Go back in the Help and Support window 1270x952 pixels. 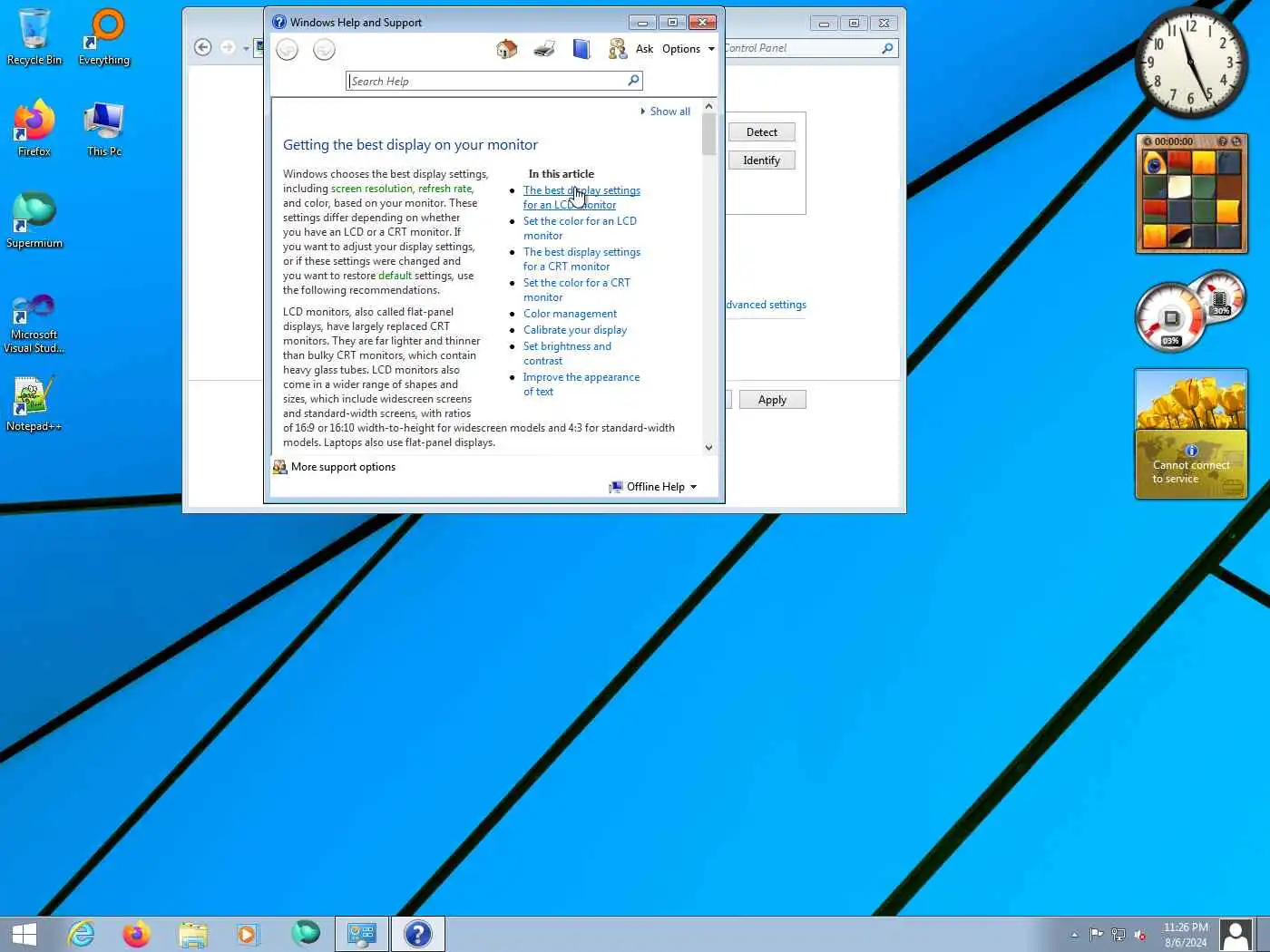click(288, 50)
